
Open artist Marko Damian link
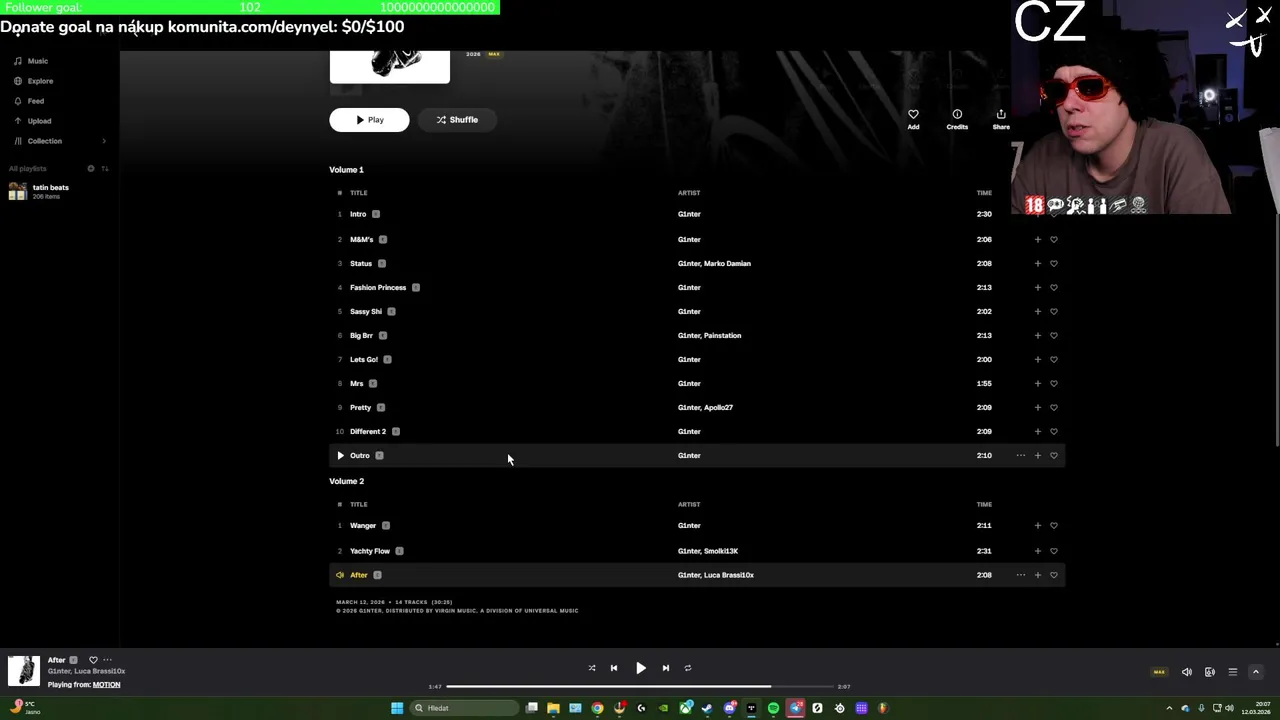pyautogui.click(x=728, y=264)
